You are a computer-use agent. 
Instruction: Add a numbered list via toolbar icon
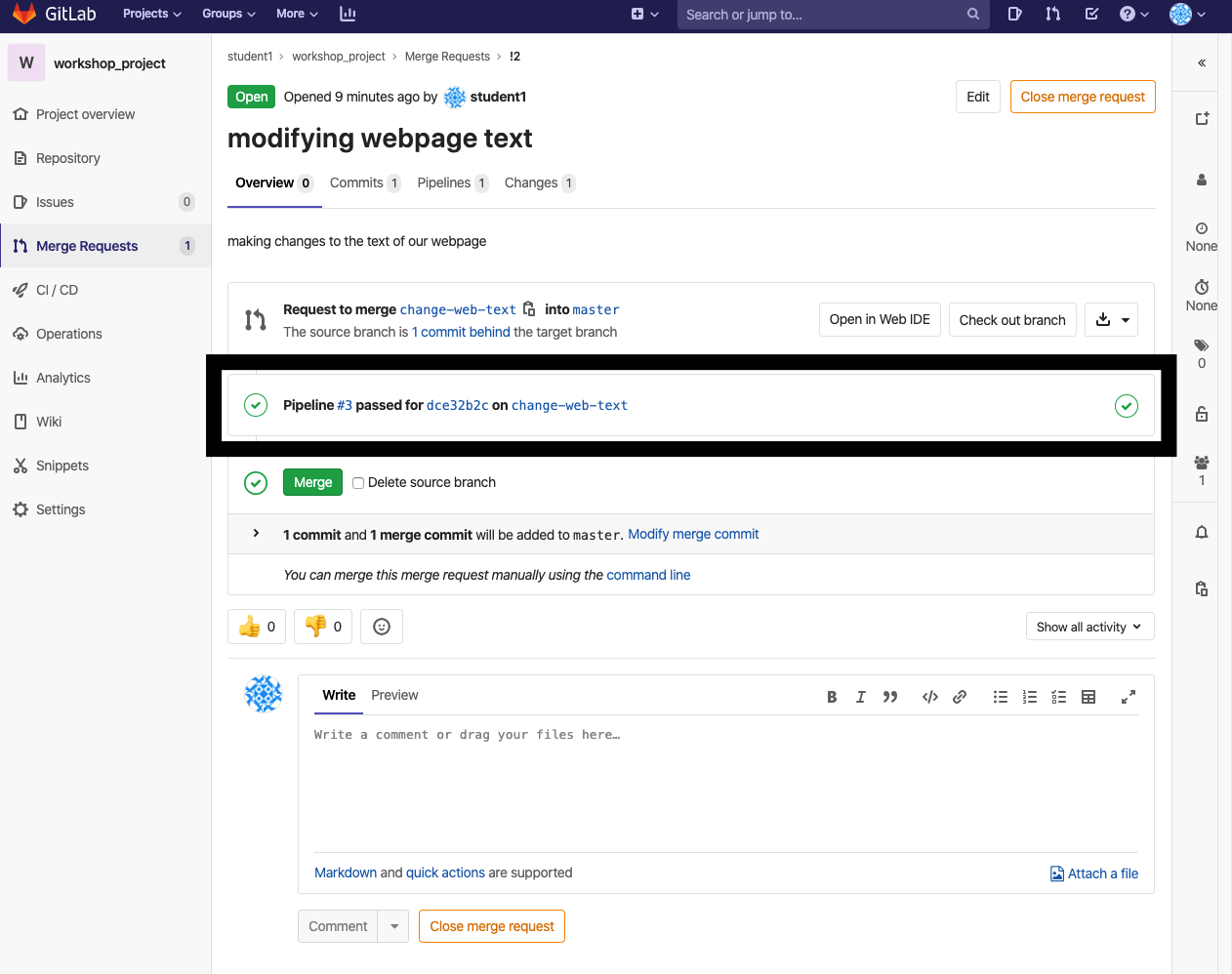click(1030, 697)
